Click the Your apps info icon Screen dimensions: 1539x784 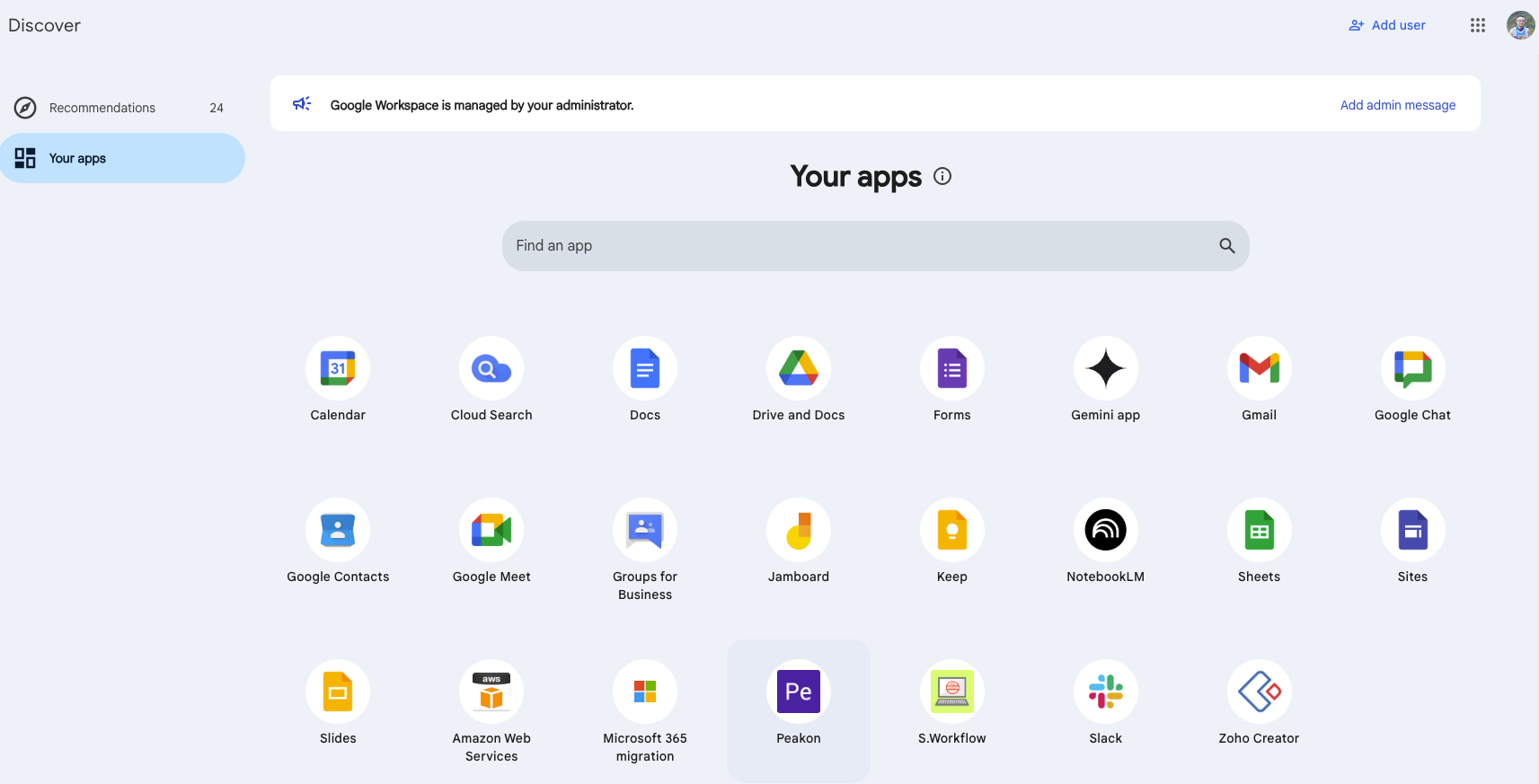[942, 176]
